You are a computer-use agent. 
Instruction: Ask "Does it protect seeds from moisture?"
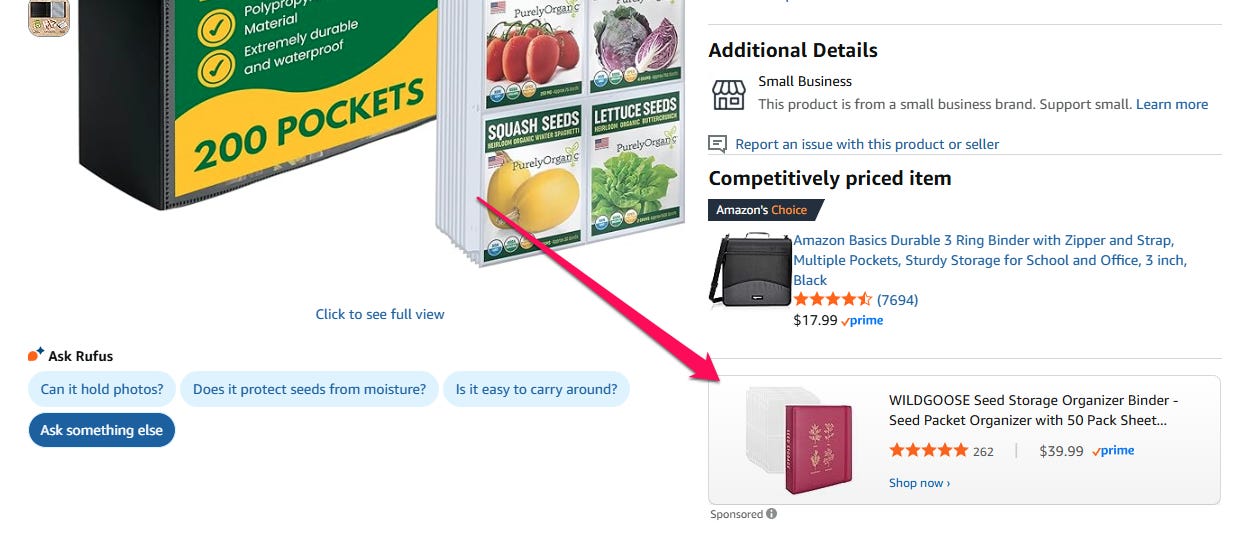pyautogui.click(x=309, y=390)
